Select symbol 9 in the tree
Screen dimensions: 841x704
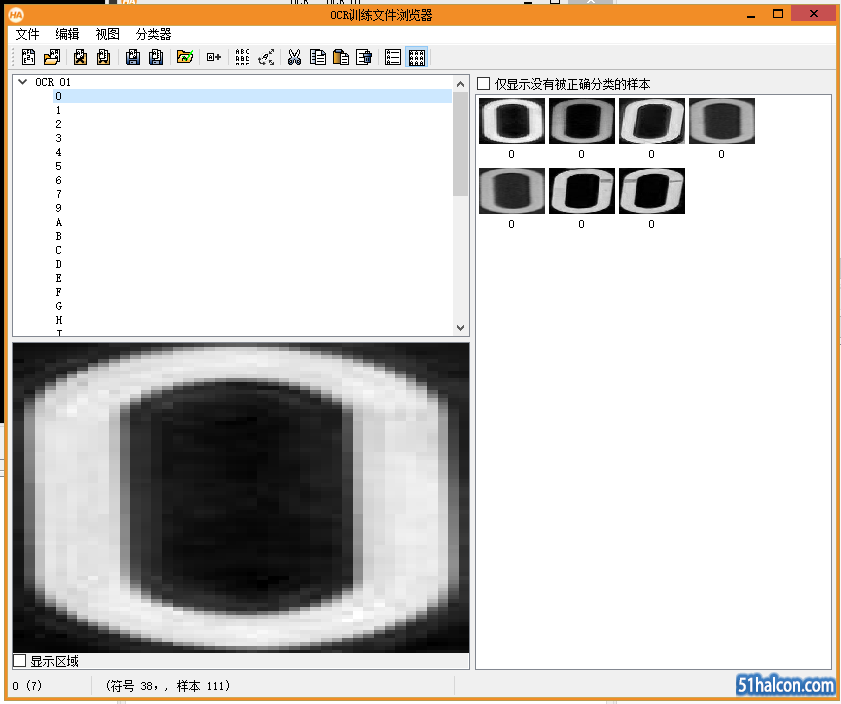tap(58, 208)
